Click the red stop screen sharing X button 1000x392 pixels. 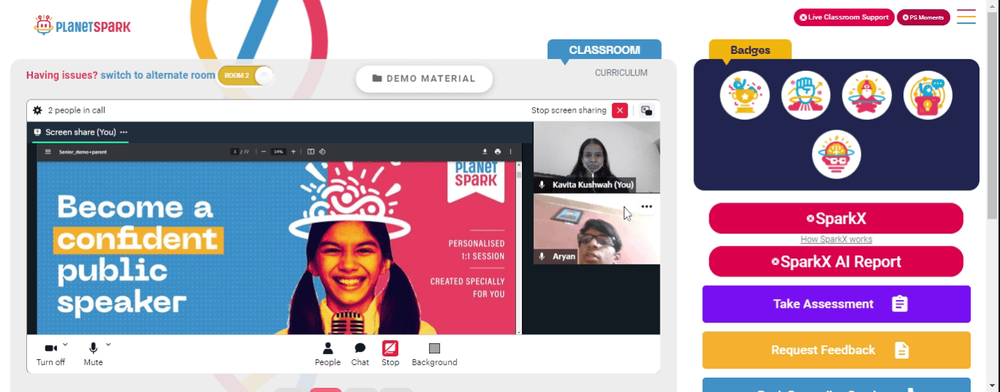[619, 110]
